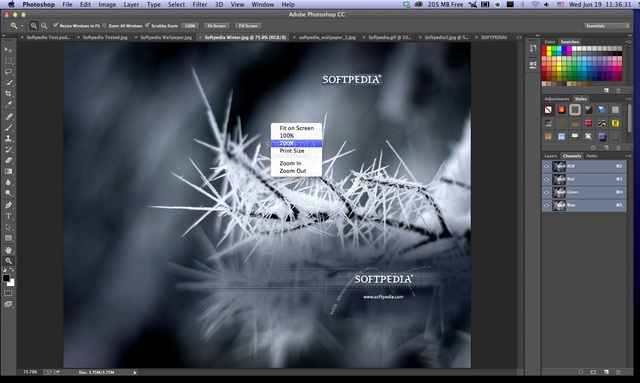
Task: Open the Styles panel flyout menu
Action: (628, 99)
